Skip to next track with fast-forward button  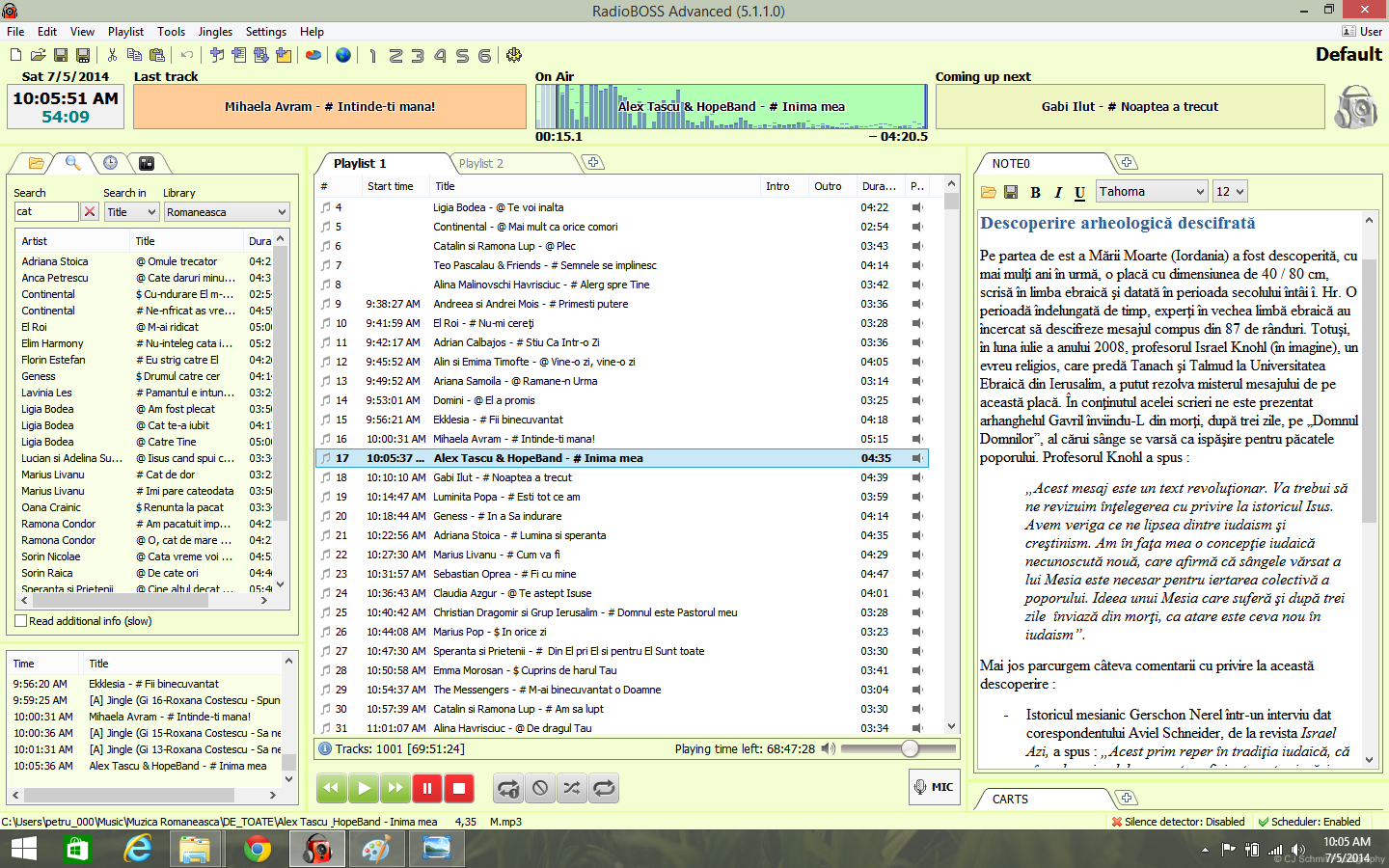(x=395, y=788)
